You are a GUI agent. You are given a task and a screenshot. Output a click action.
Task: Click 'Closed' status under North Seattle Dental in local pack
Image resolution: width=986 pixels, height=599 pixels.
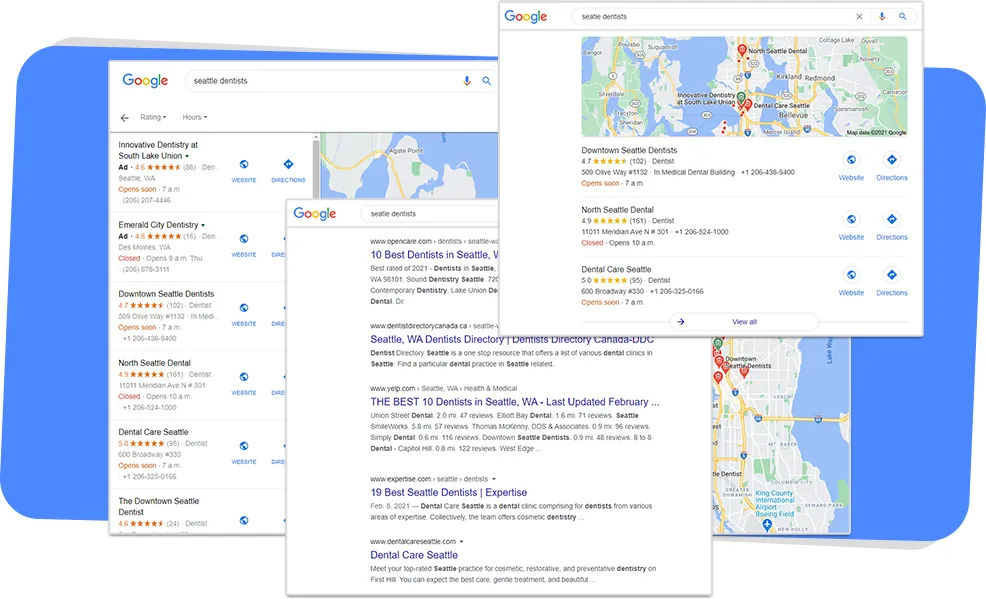tap(592, 243)
